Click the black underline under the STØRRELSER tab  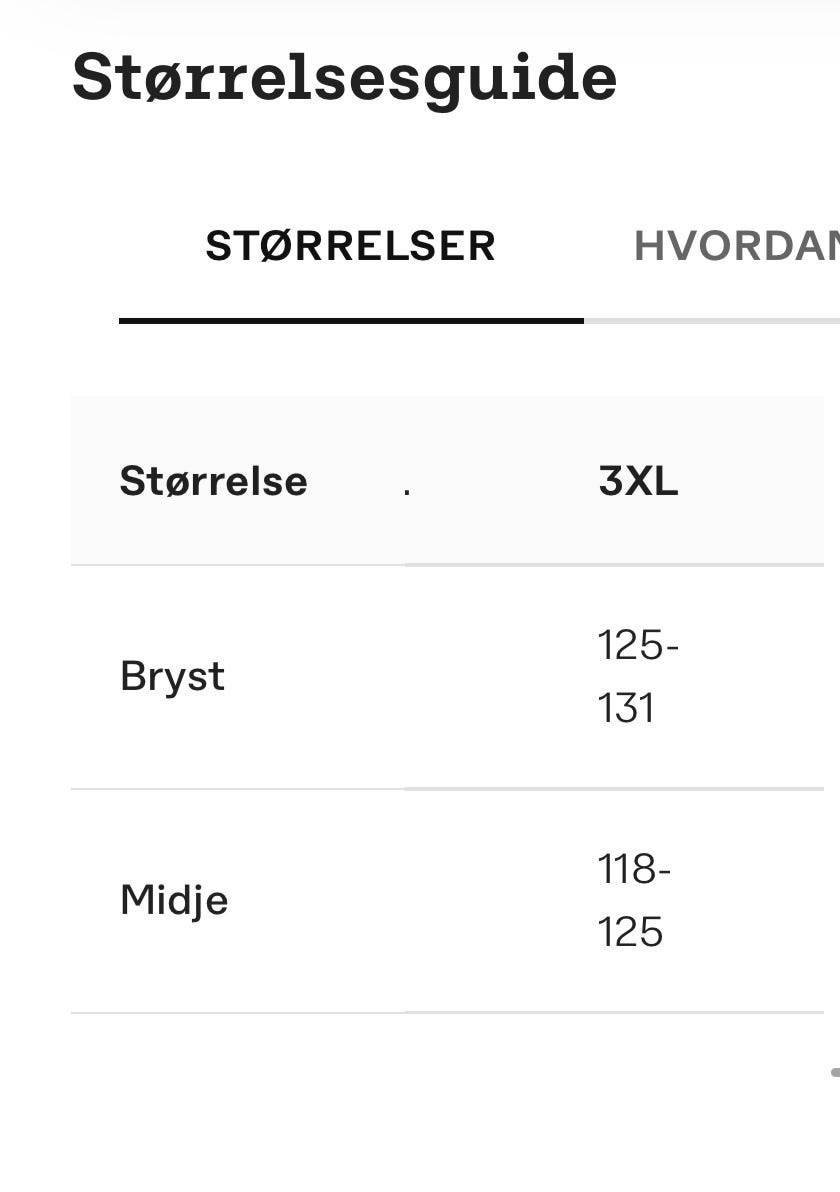click(351, 321)
